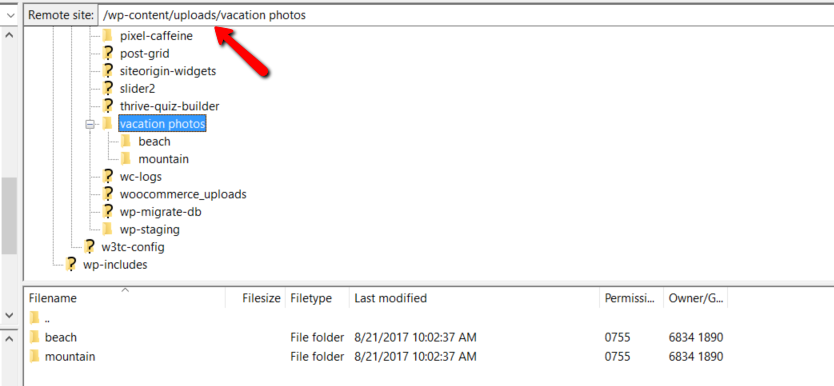834x386 pixels.
Task: Click the pixel-caffeine folder icon
Action: click(108, 36)
